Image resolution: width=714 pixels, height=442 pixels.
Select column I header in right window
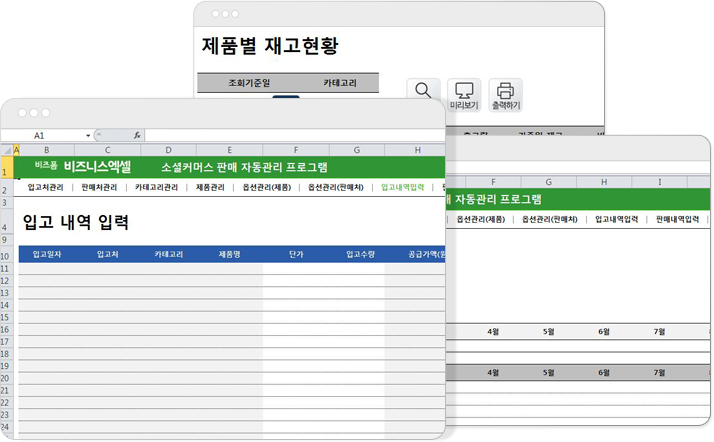coord(659,182)
